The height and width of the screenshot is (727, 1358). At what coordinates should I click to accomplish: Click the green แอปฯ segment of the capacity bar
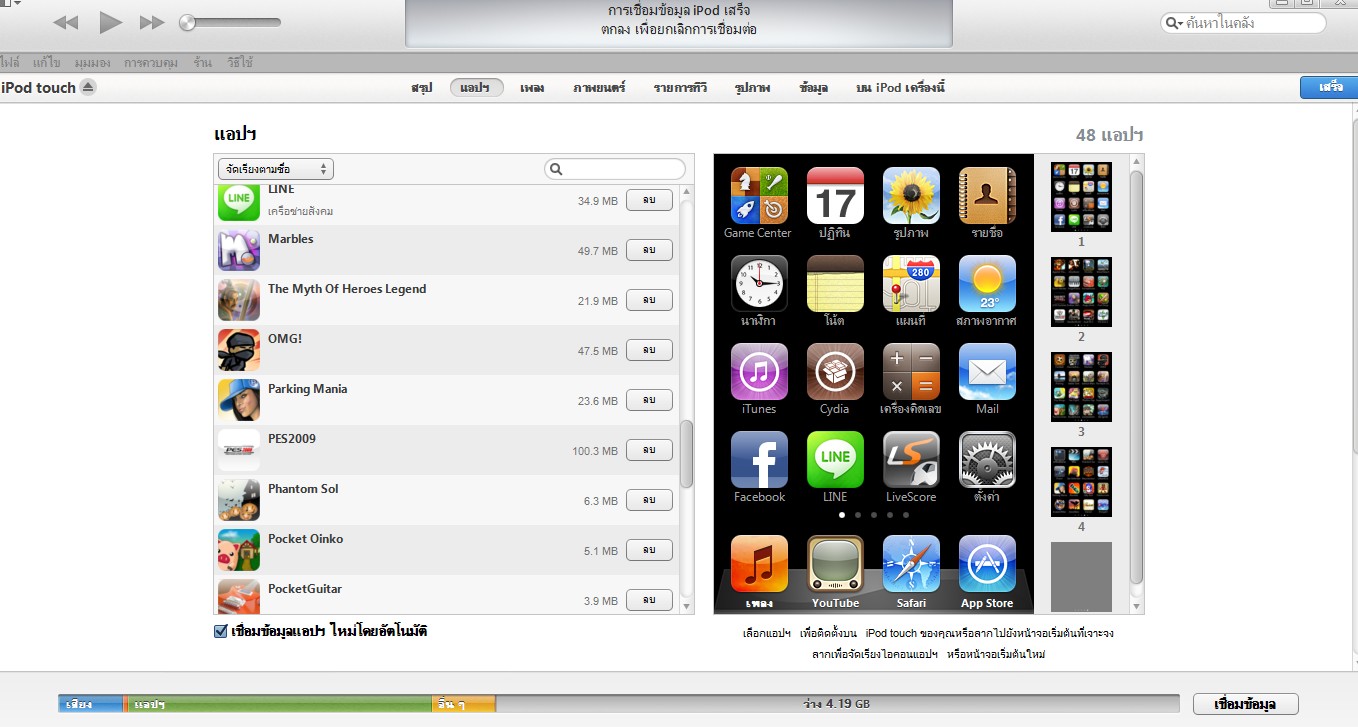coord(278,704)
